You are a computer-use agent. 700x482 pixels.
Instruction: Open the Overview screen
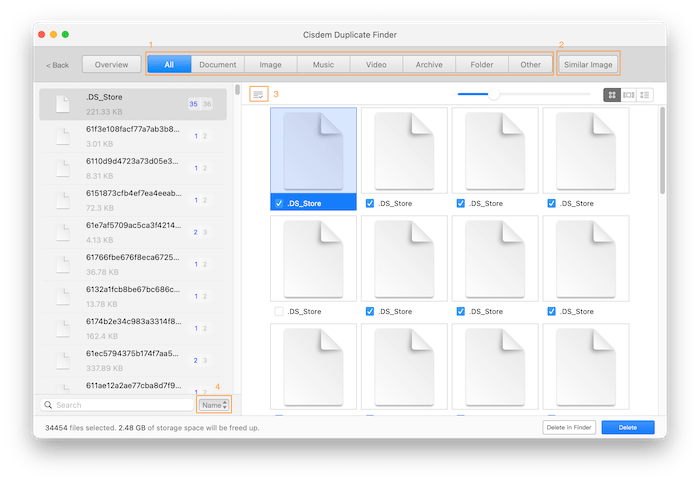click(111, 65)
